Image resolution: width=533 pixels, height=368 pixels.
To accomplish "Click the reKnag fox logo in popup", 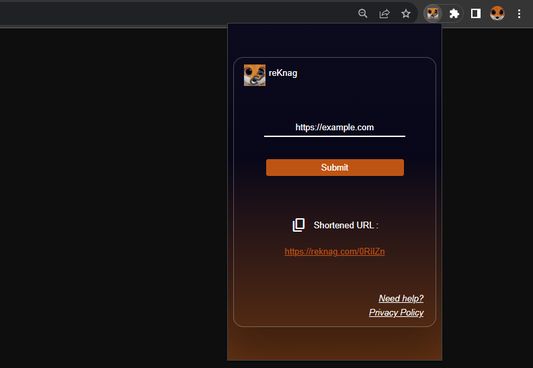I will 255,75.
